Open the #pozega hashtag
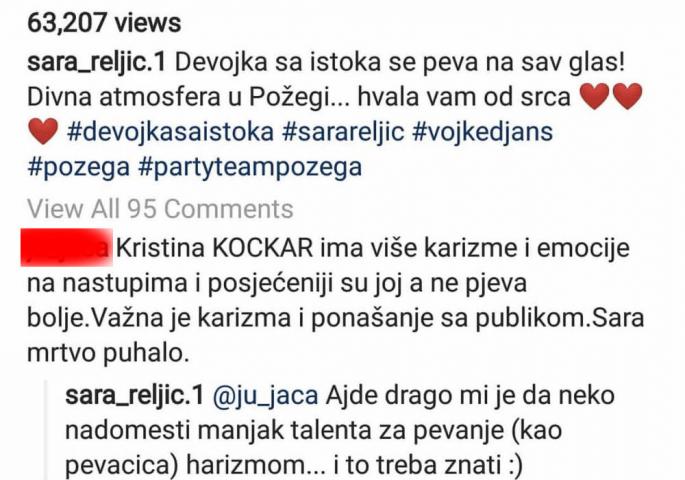 (x=78, y=167)
